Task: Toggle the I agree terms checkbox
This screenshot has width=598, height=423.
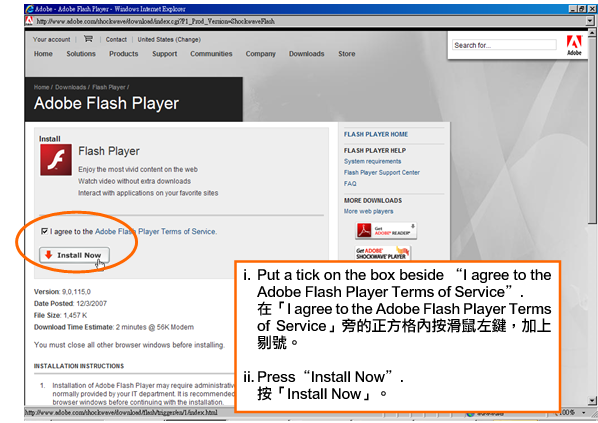Action: 44,231
